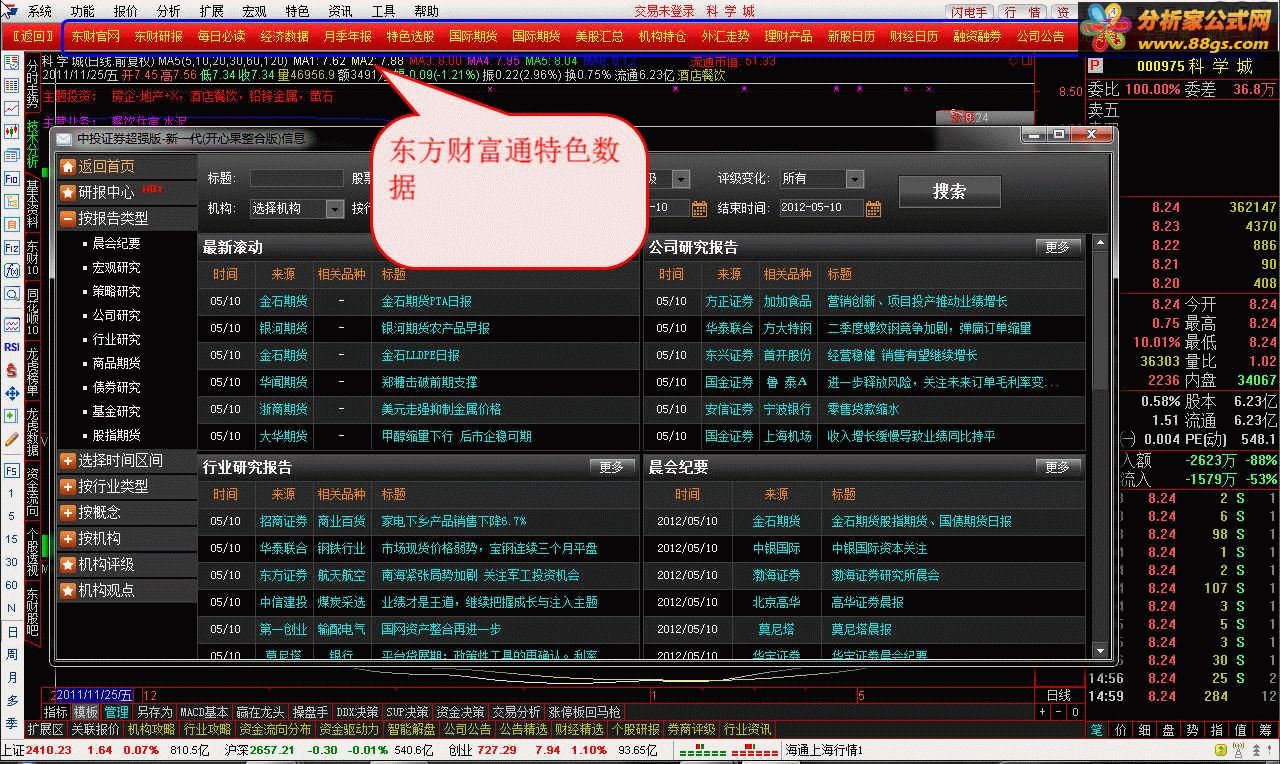Click the 结束时间 date field

coord(820,208)
